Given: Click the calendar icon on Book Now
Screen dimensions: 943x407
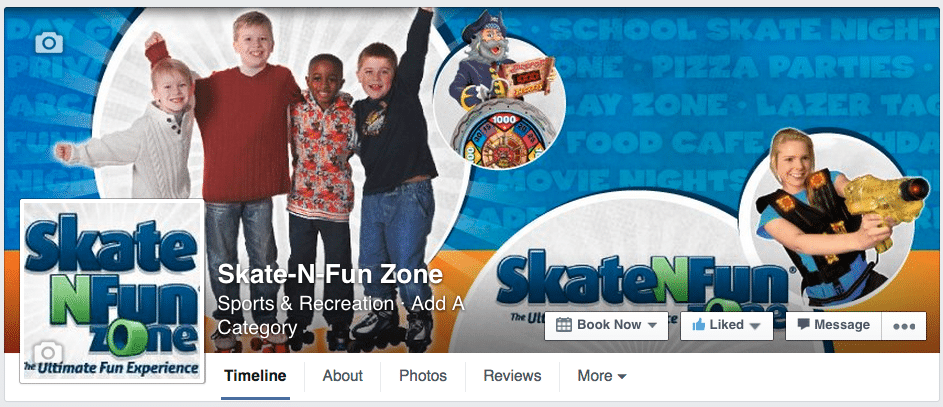Looking at the screenshot, I should 564,325.
